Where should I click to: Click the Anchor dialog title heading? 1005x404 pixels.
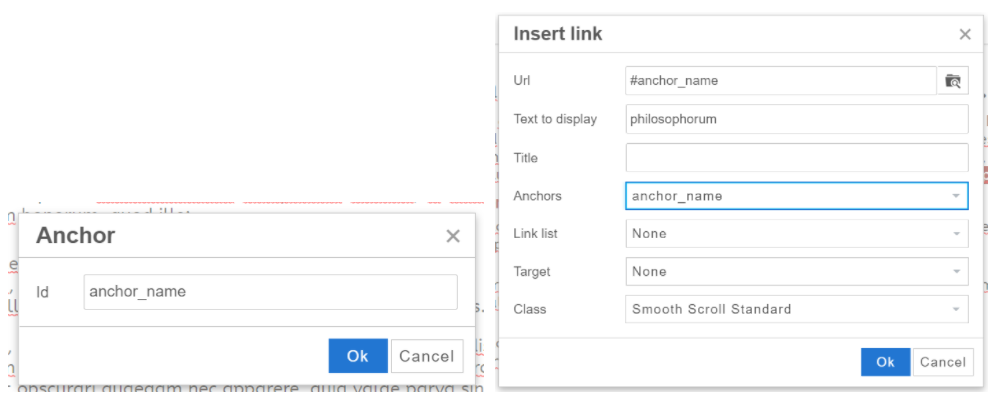pyautogui.click(x=76, y=236)
